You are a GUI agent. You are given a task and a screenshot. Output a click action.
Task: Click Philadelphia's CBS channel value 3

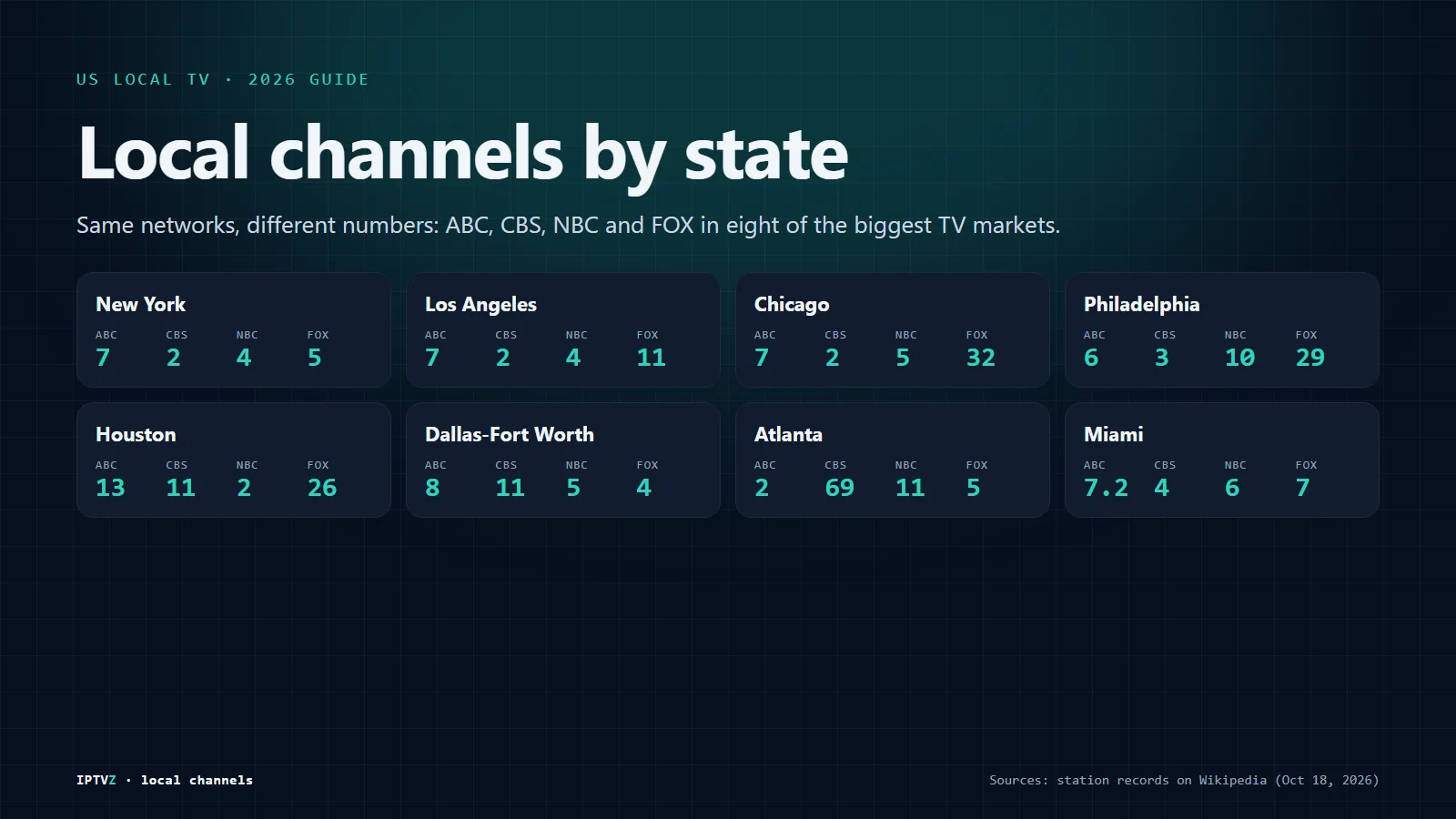point(1162,358)
